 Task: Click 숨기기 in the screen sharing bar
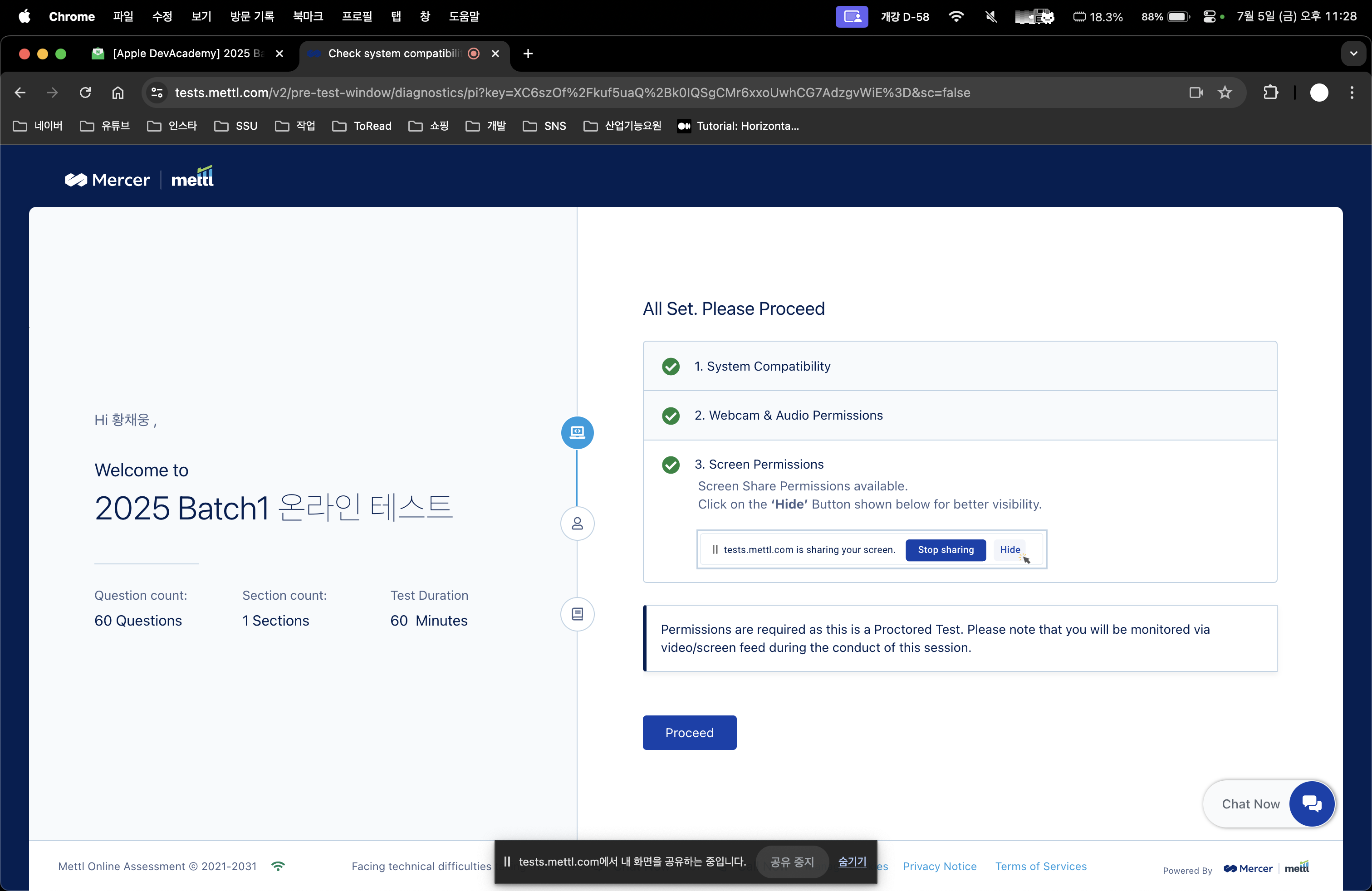tap(852, 862)
